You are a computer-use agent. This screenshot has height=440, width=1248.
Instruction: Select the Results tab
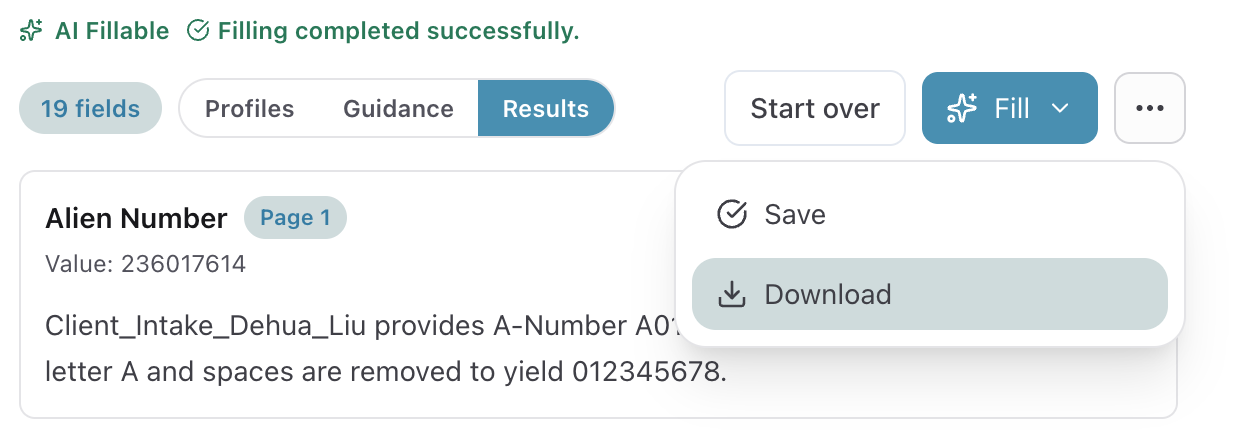tap(545, 108)
